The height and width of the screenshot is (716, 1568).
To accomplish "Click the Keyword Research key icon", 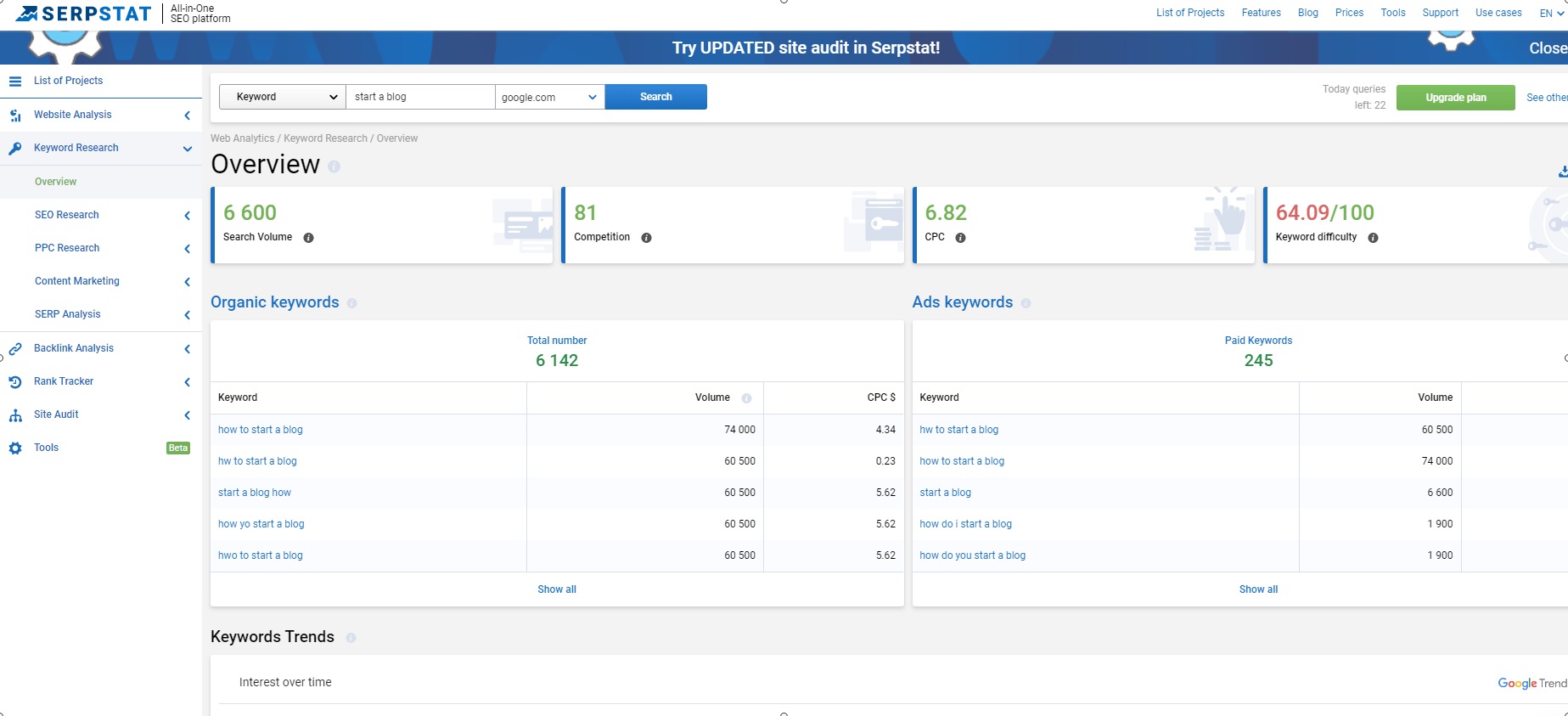I will [x=15, y=149].
